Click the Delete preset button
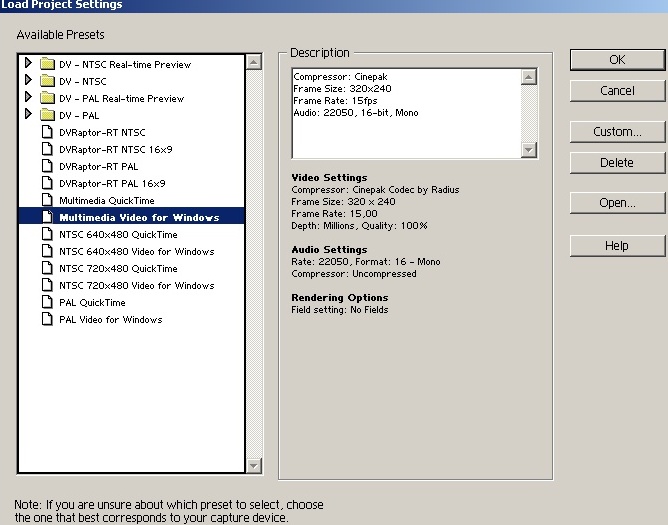668x525 pixels. (x=617, y=163)
